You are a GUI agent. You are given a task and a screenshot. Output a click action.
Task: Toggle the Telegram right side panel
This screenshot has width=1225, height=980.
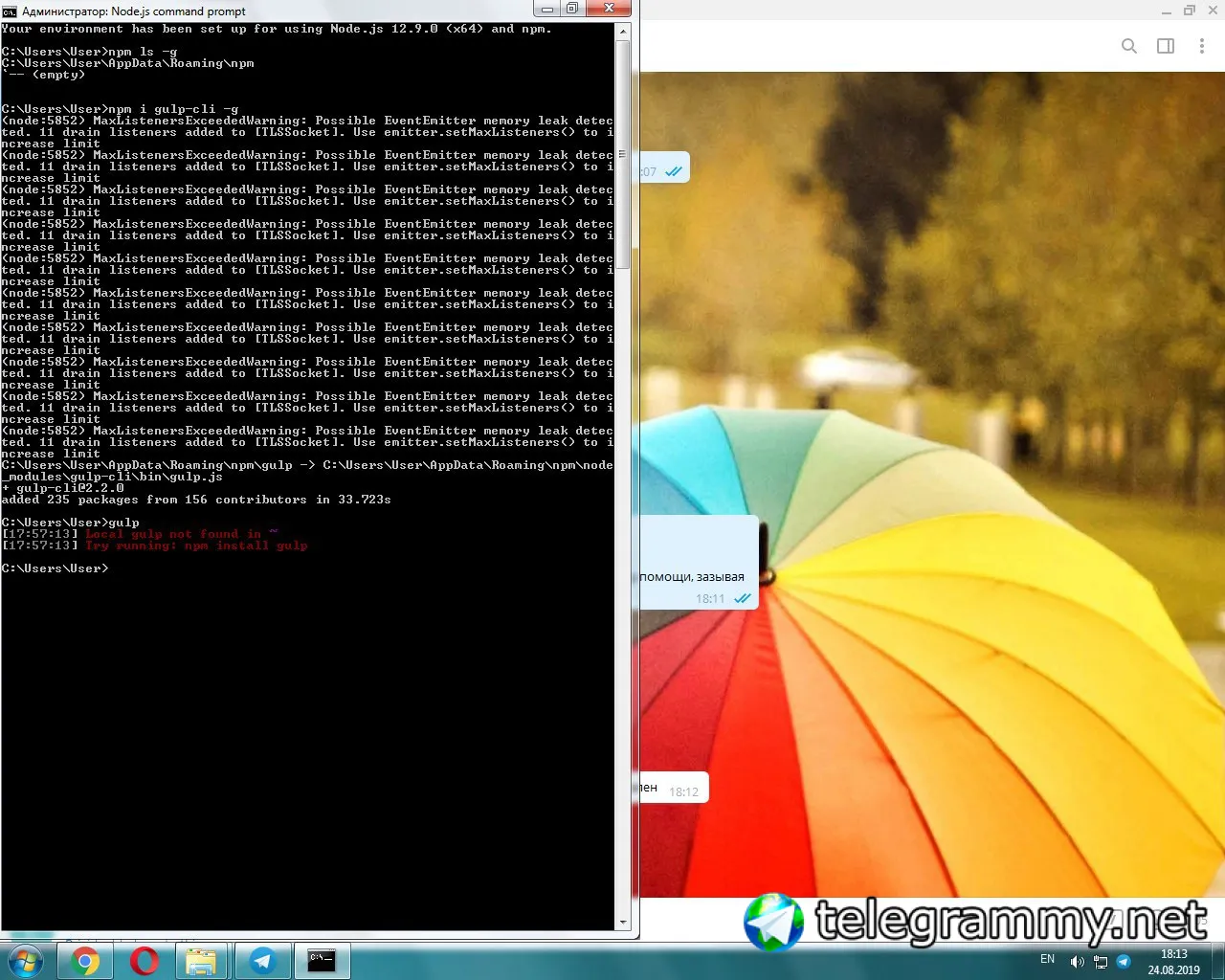(1166, 46)
